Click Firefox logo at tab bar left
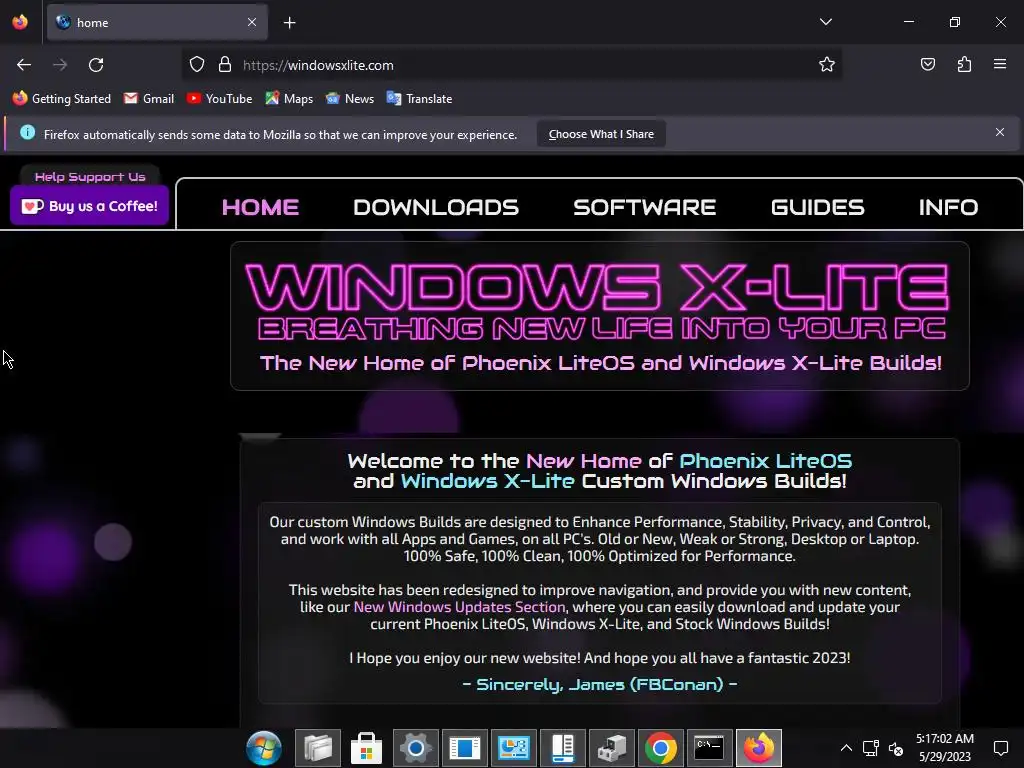Screen dimensions: 1024x768 point(20,22)
